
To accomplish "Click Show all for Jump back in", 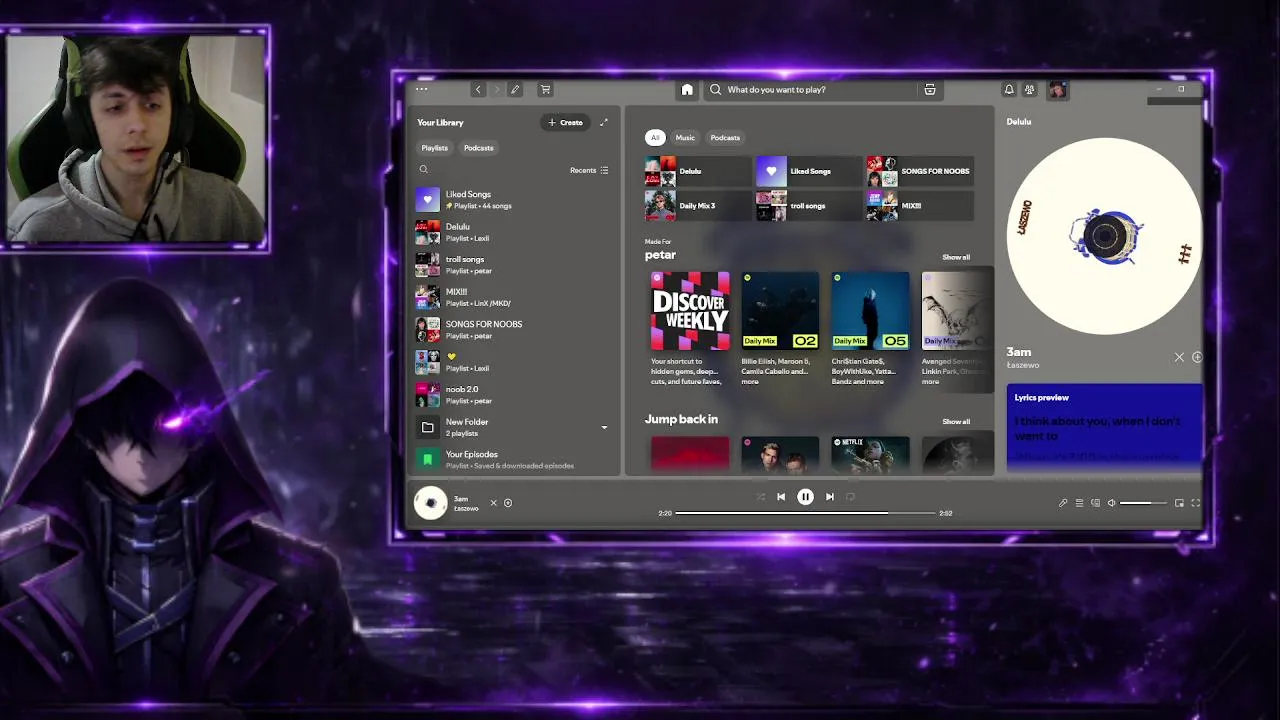I will (x=956, y=421).
